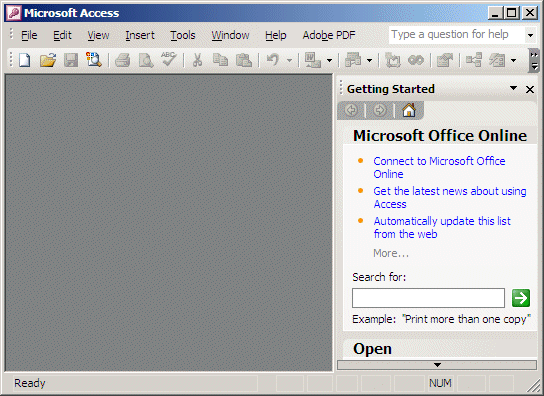
Task: Open the Window menu
Action: tap(230, 35)
